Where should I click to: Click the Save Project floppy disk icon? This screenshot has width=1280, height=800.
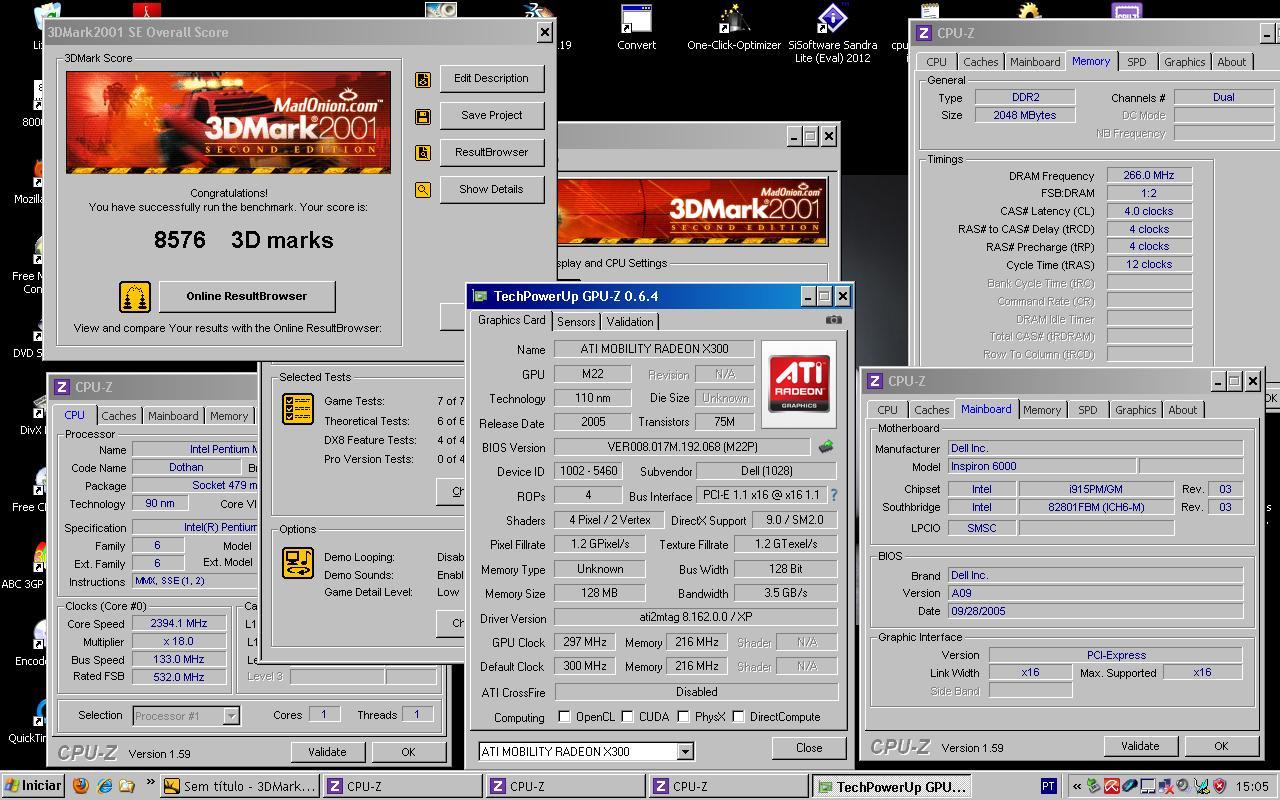(423, 116)
